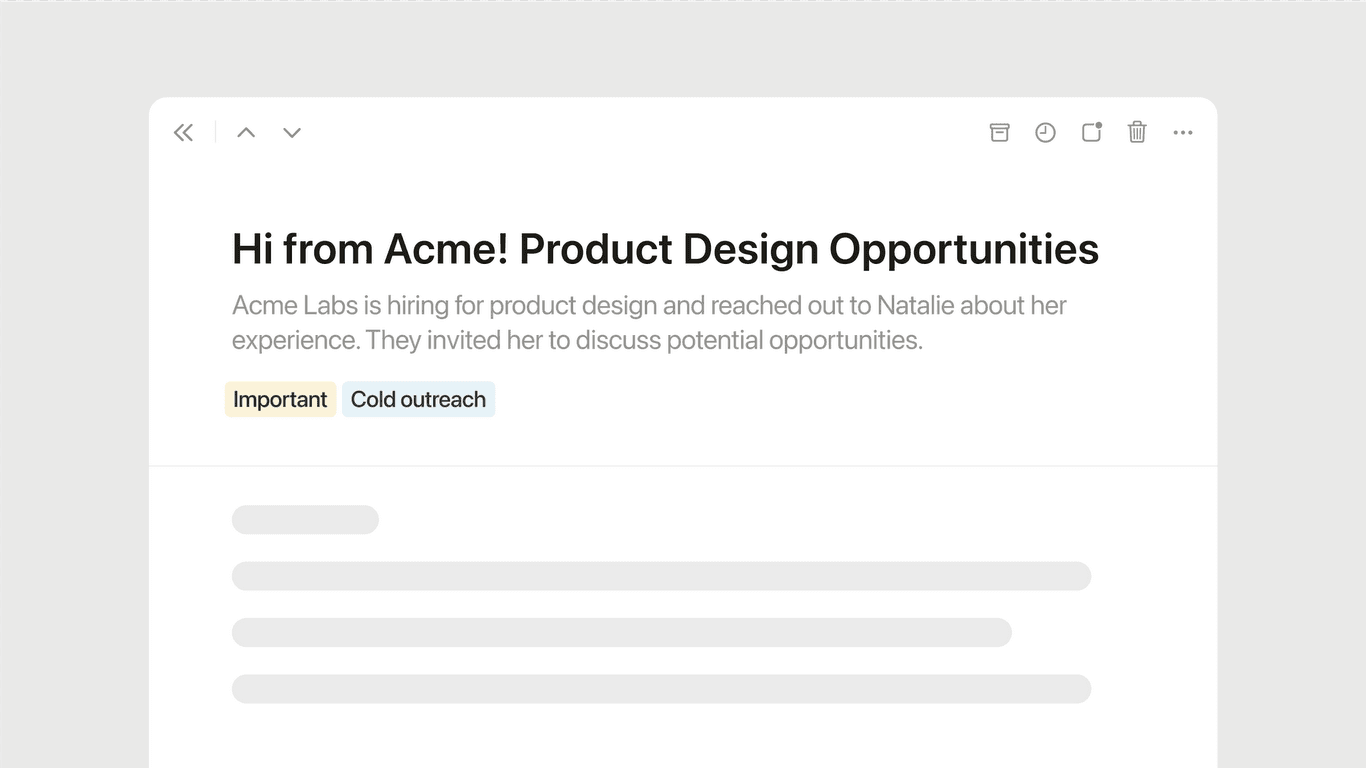The image size is (1366, 768).
Task: Click the summary mentioning Acme Labs hiring
Action: (x=648, y=322)
